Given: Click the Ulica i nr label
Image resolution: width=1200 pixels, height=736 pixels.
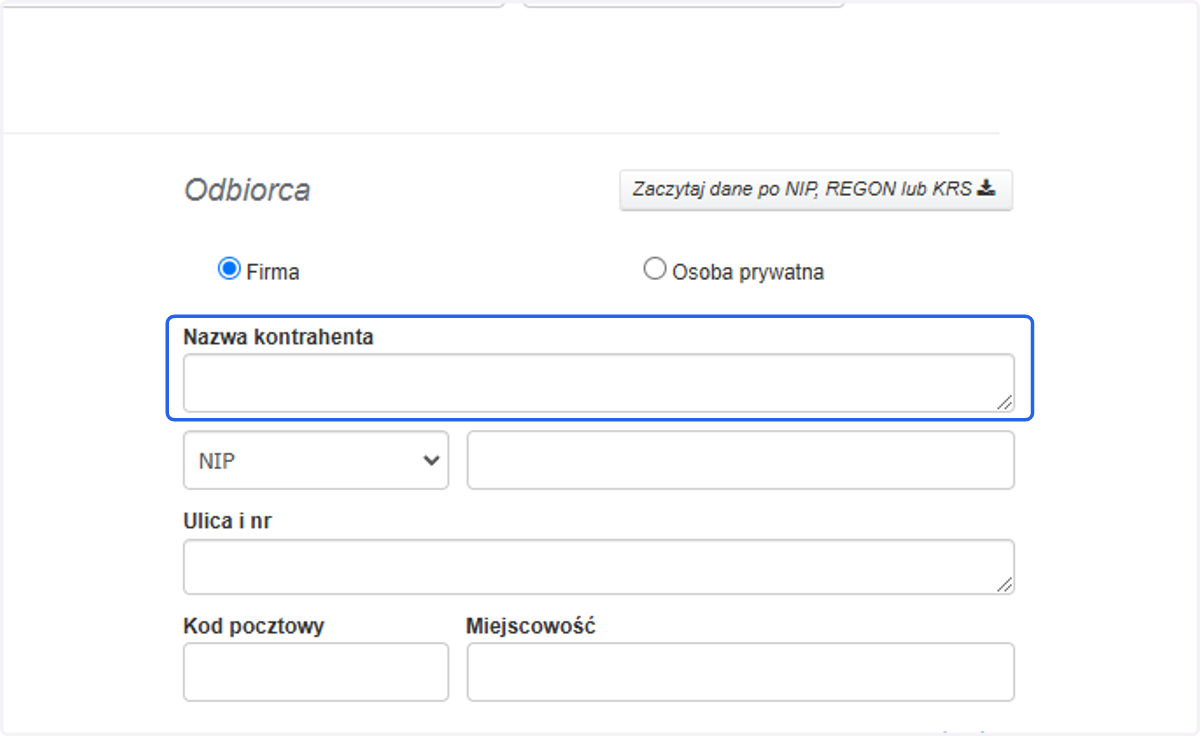Looking at the screenshot, I should point(228,521).
